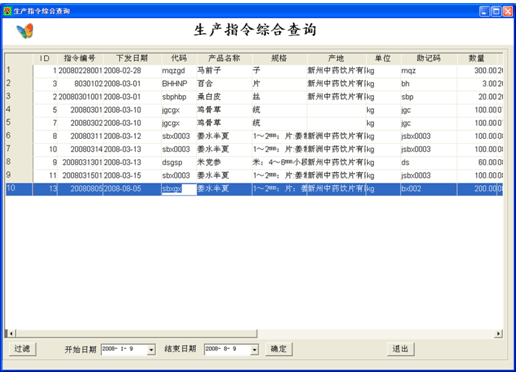Click quantity cell 200.00
The height and width of the screenshot is (376, 517).
pos(477,189)
